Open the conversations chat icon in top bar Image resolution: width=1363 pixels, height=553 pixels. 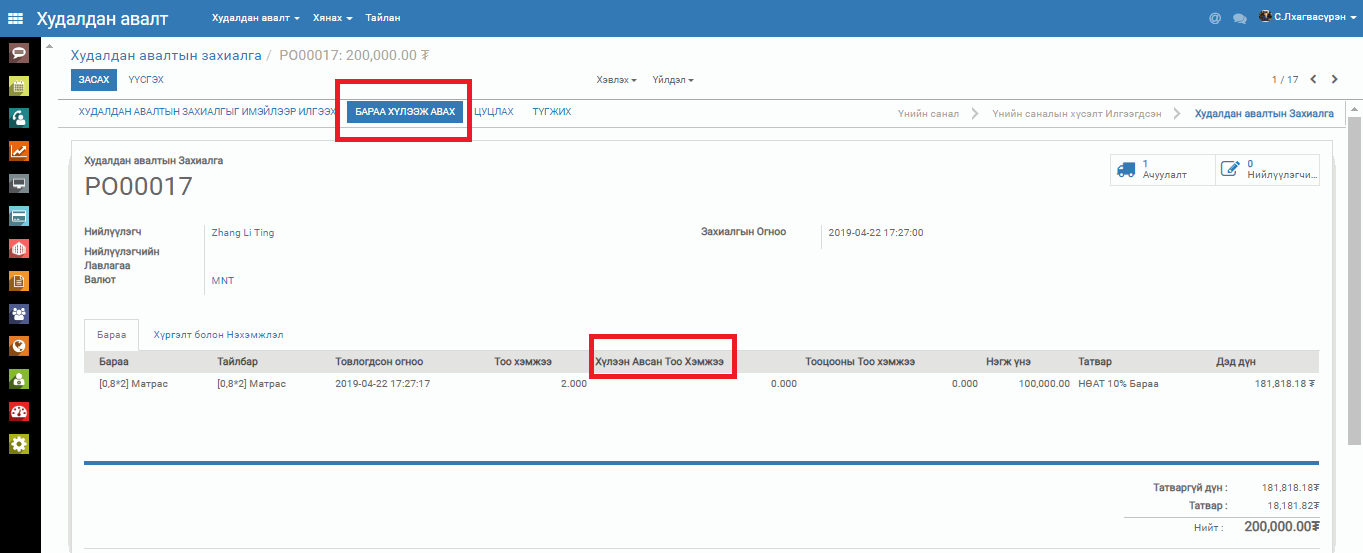[x=1240, y=18]
